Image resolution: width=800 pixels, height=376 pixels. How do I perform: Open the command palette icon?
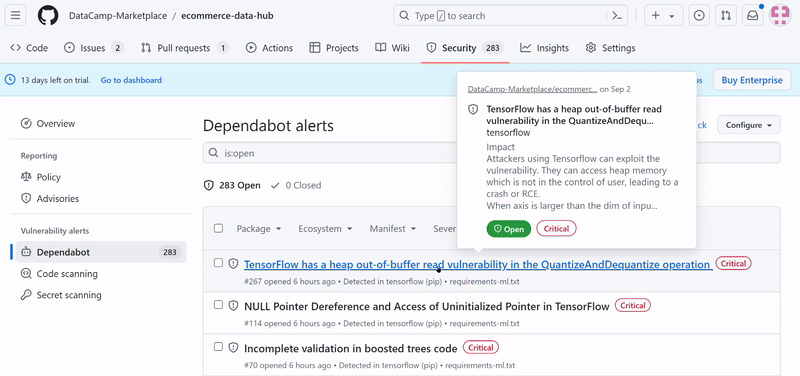(x=617, y=16)
